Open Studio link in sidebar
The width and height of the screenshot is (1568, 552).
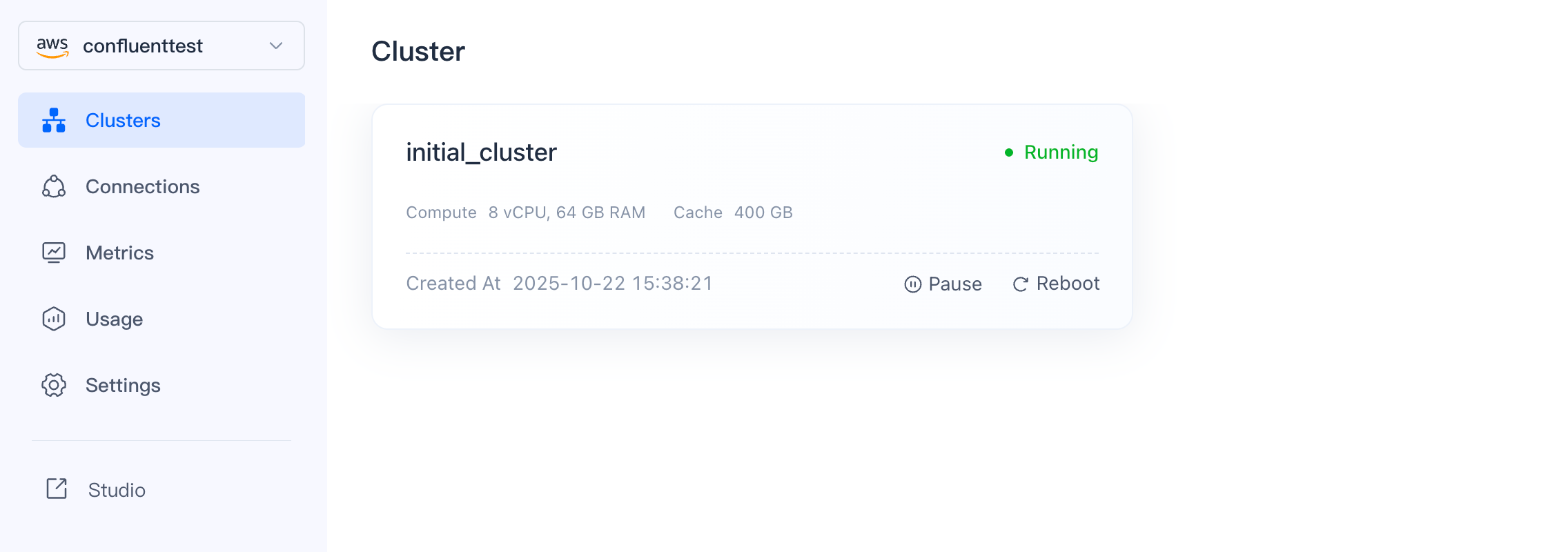tap(117, 490)
